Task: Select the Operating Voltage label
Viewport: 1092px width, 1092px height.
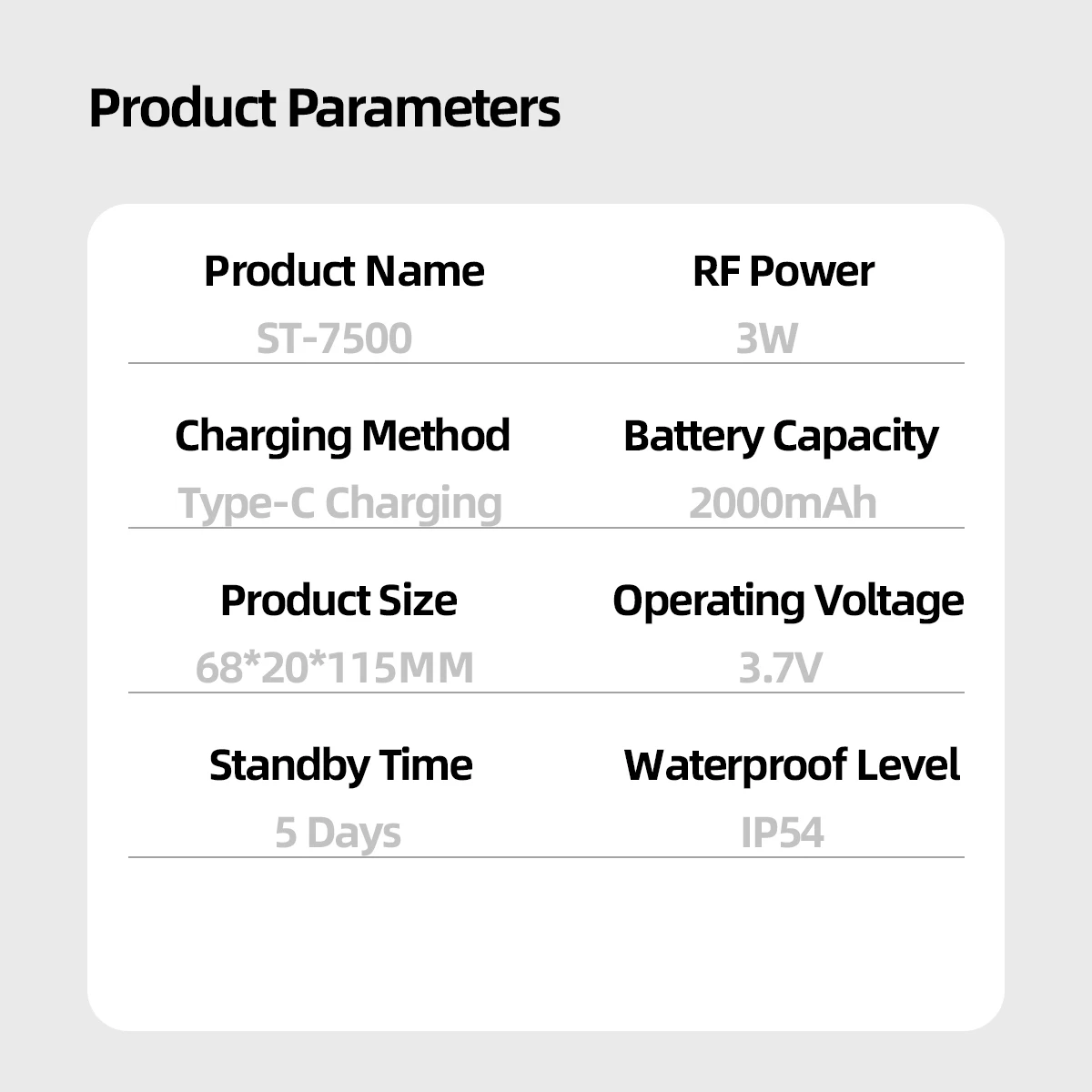Action: pyautogui.click(x=788, y=601)
